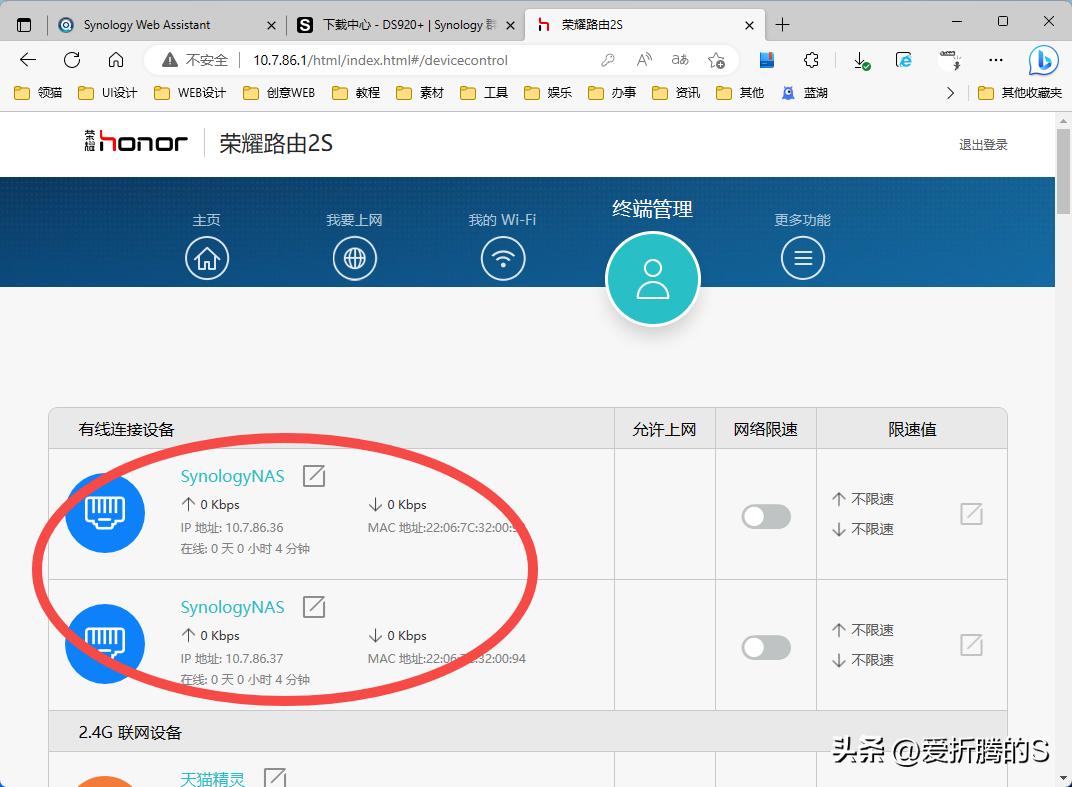Open Bing Copilot in the browser toolbar
The width and height of the screenshot is (1072, 787).
1043,60
